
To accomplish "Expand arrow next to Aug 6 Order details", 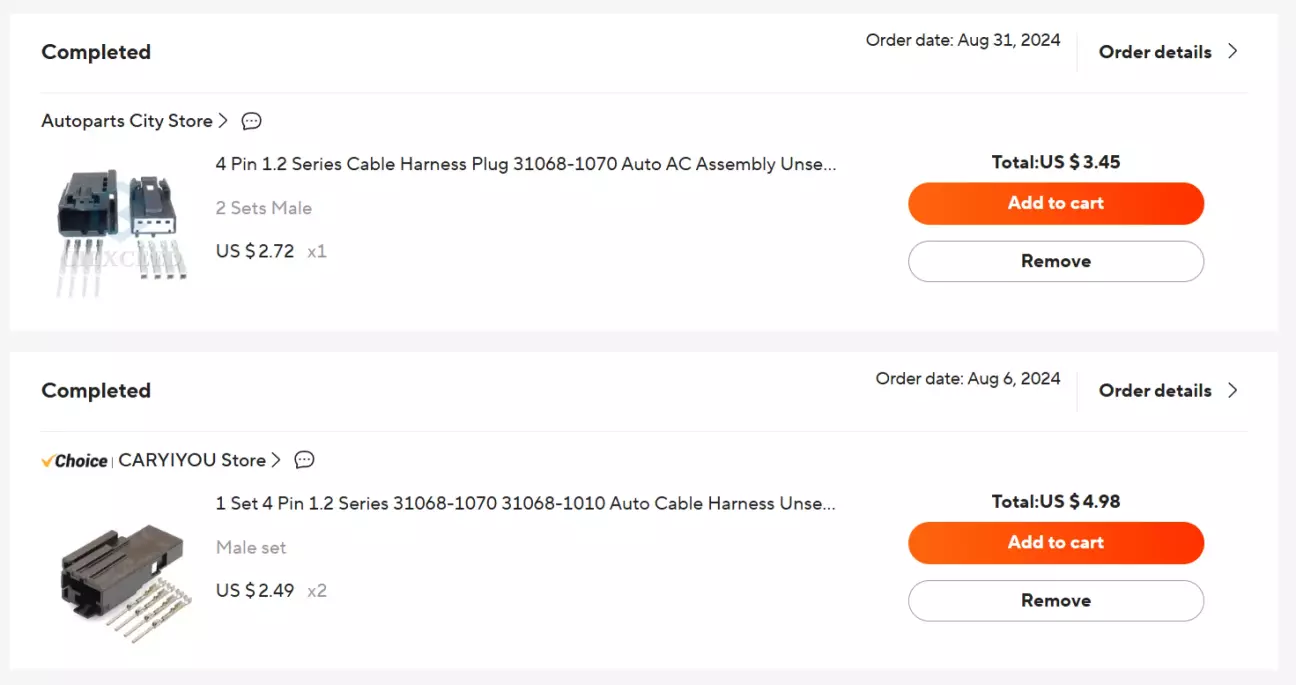I will click(x=1233, y=390).
